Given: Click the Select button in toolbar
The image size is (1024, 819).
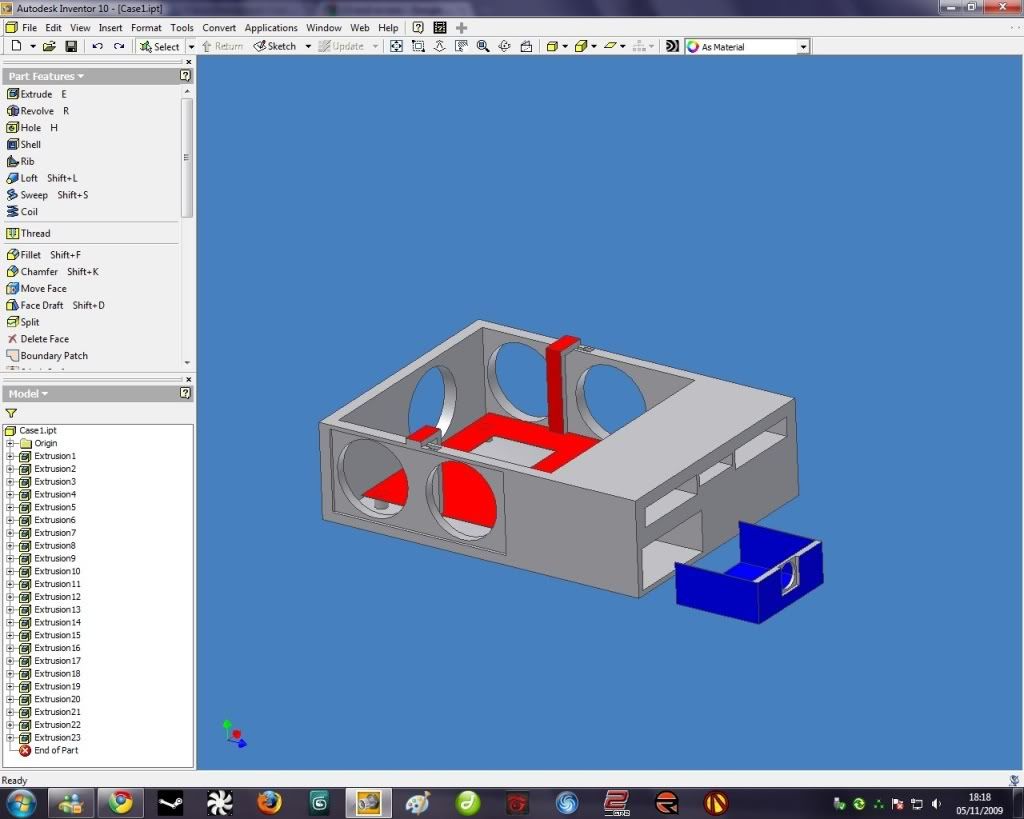Looking at the screenshot, I should (x=159, y=46).
